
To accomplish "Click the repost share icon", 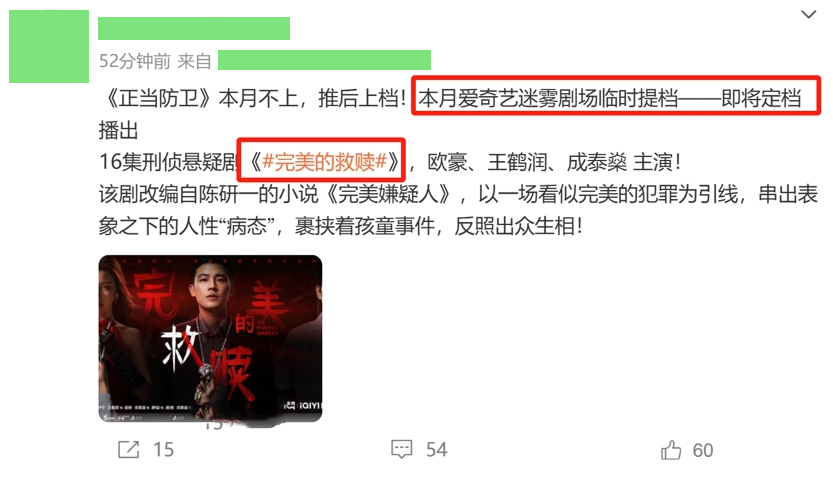I will 128,449.
